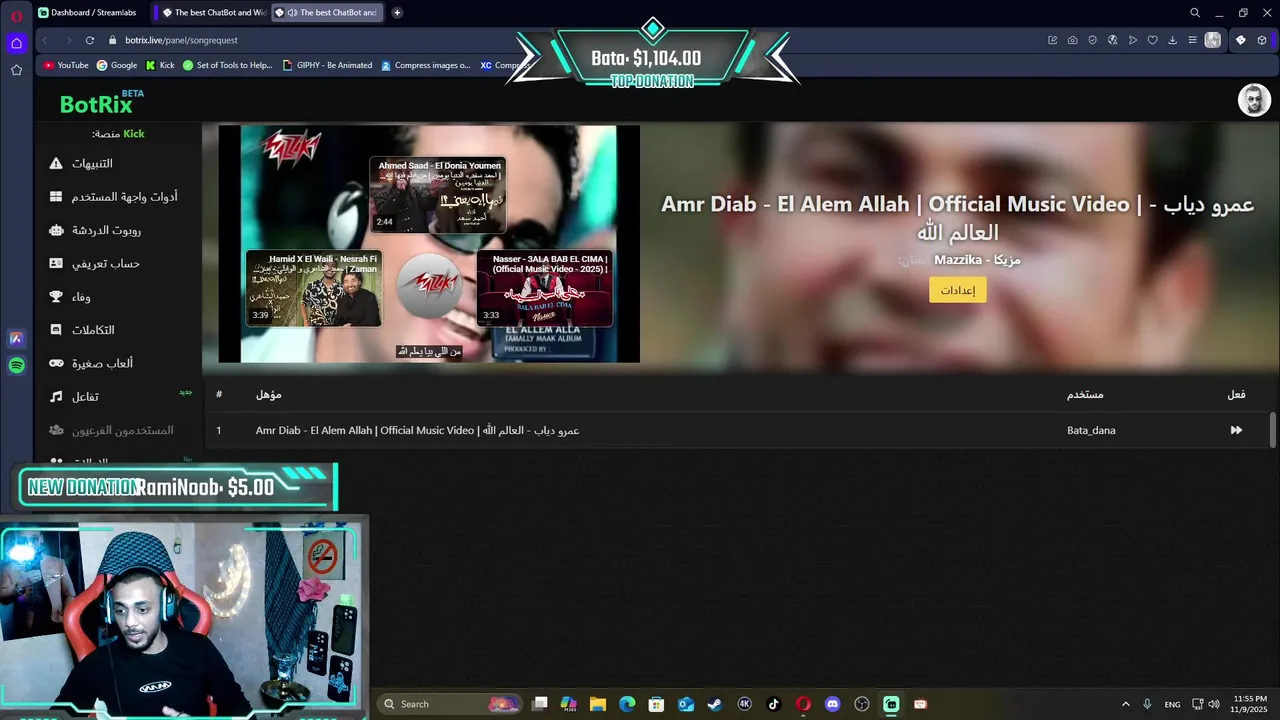Open the Opera menu logo
Viewport: 1280px width, 720px height.
coord(16,16)
